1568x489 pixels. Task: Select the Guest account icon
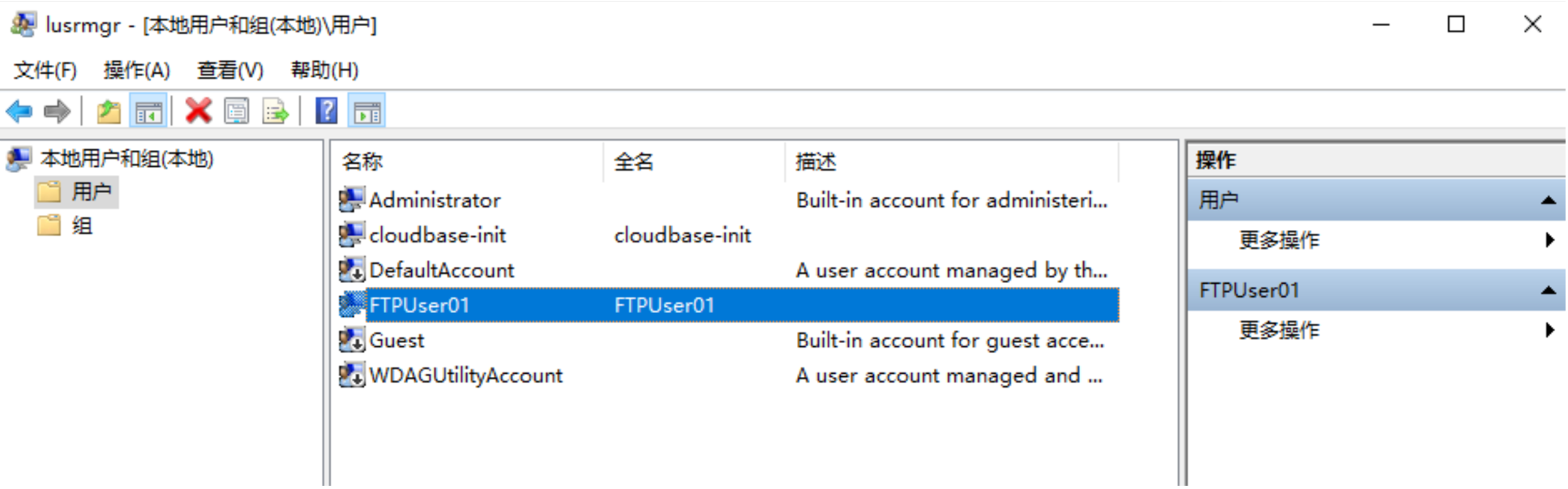(351, 340)
